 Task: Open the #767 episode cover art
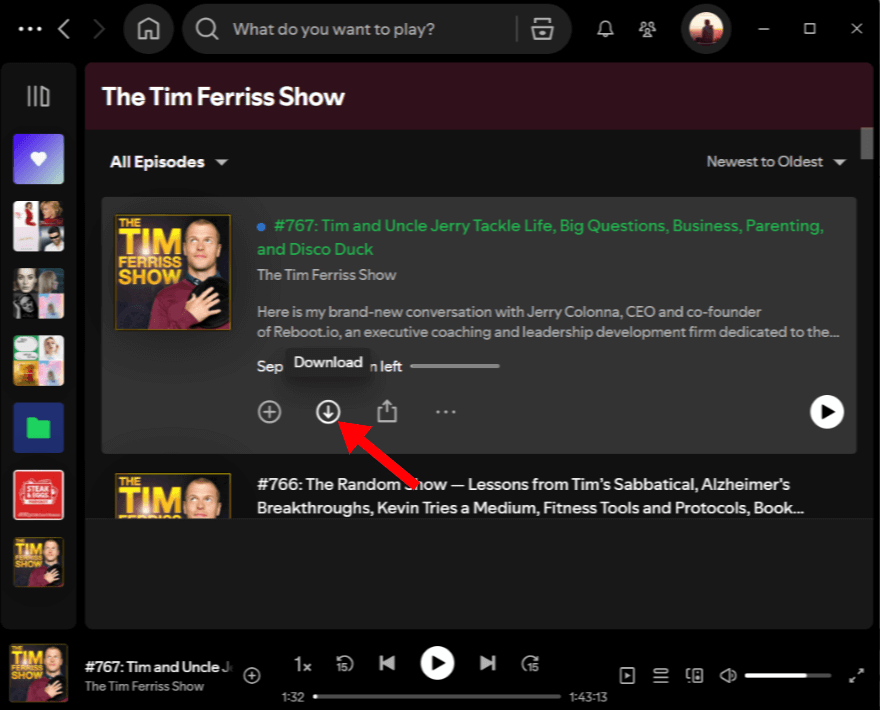[x=173, y=272]
